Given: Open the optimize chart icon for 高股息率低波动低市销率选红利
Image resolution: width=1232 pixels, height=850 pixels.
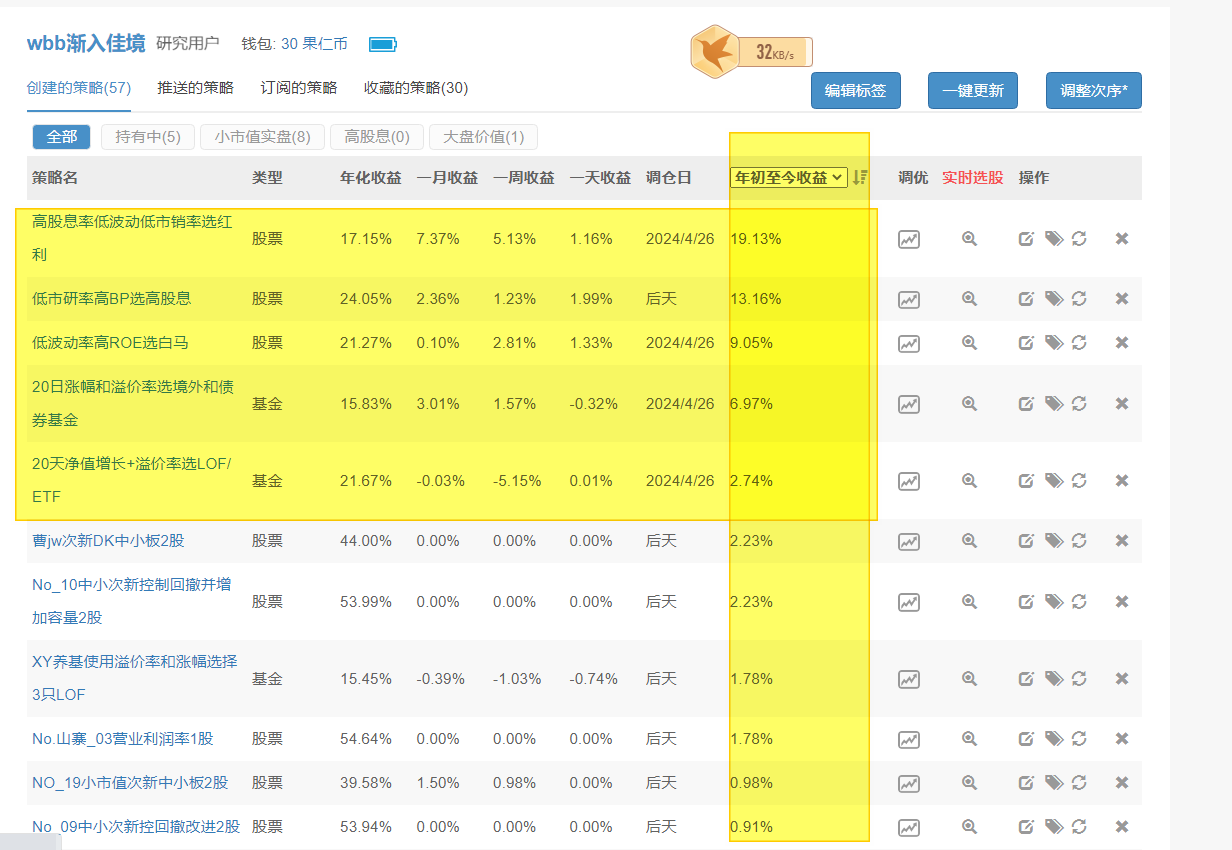Looking at the screenshot, I should point(908,239).
